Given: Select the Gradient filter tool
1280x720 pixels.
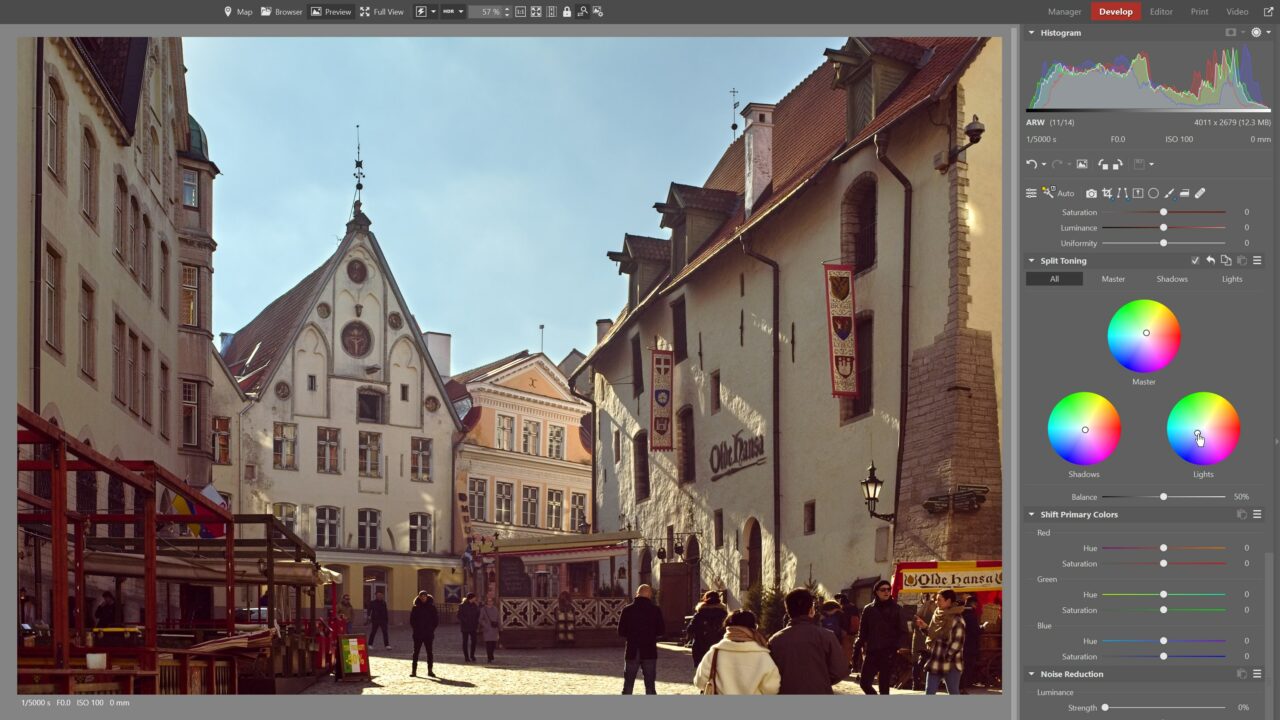Looking at the screenshot, I should (1184, 193).
